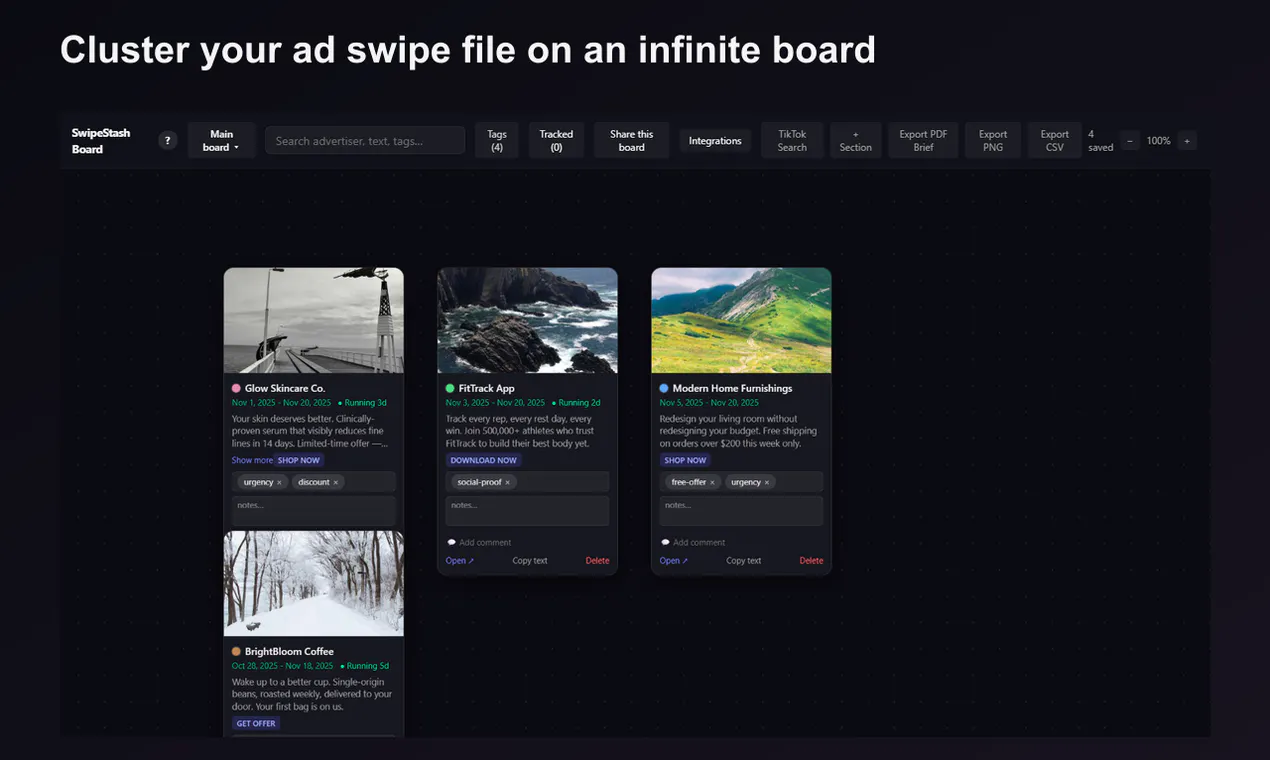This screenshot has width=1270, height=760.
Task: Click the discount tag label
Action: pyautogui.click(x=313, y=482)
